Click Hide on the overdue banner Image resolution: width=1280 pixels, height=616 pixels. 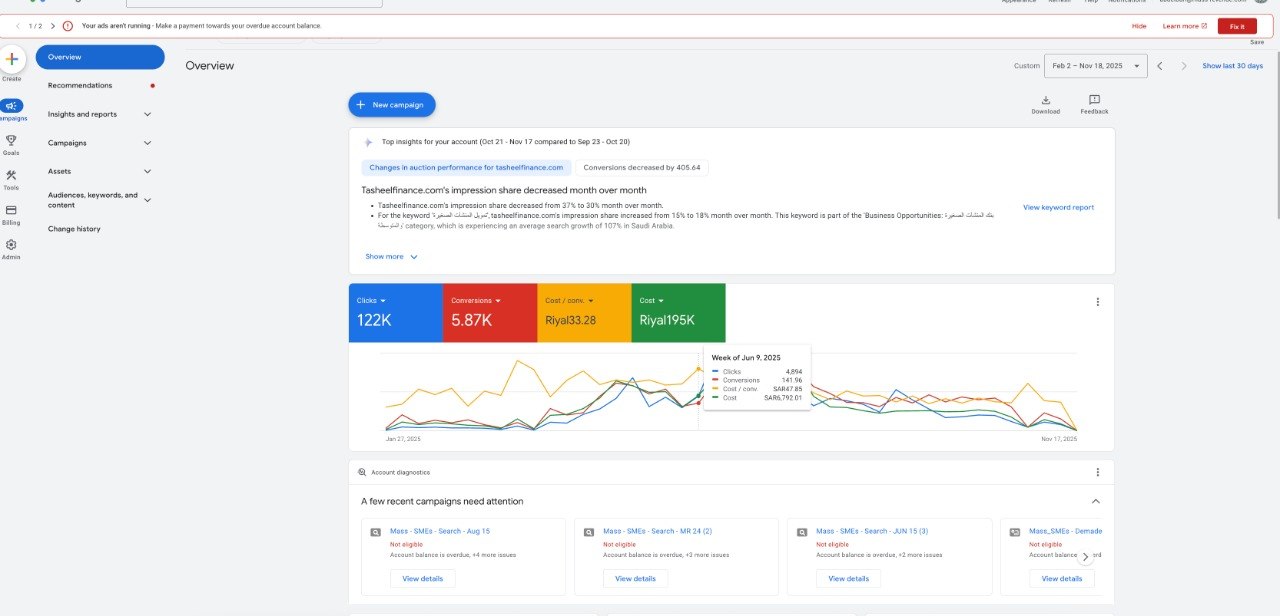tap(1139, 26)
